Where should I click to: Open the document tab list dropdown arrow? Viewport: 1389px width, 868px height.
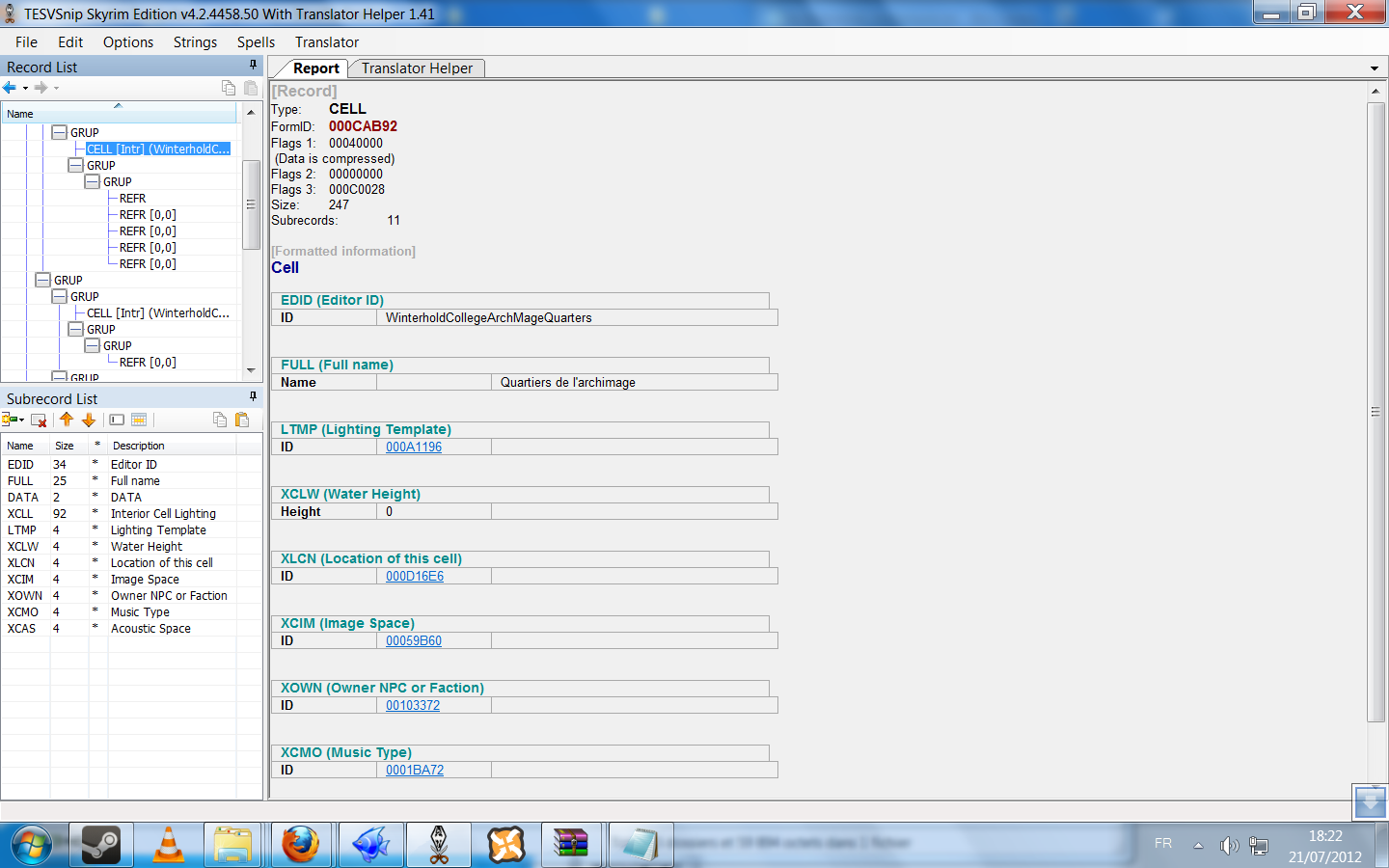click(x=1375, y=68)
